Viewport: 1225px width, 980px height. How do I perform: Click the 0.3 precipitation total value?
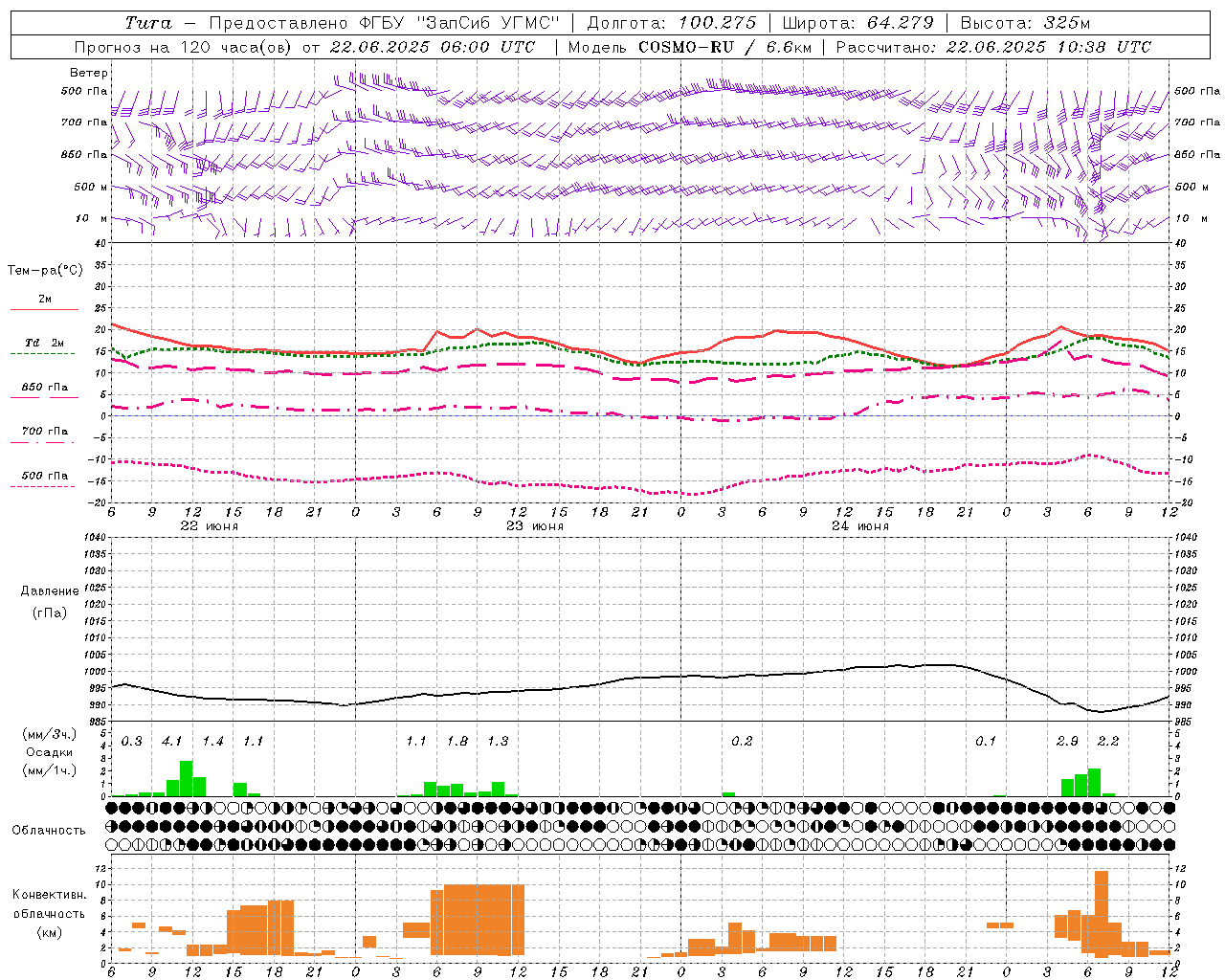[131, 742]
